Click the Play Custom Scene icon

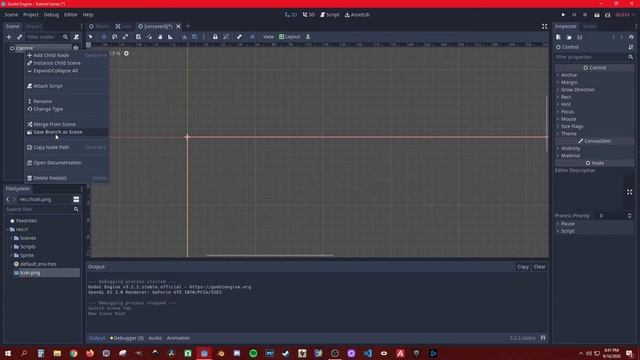pos(607,15)
